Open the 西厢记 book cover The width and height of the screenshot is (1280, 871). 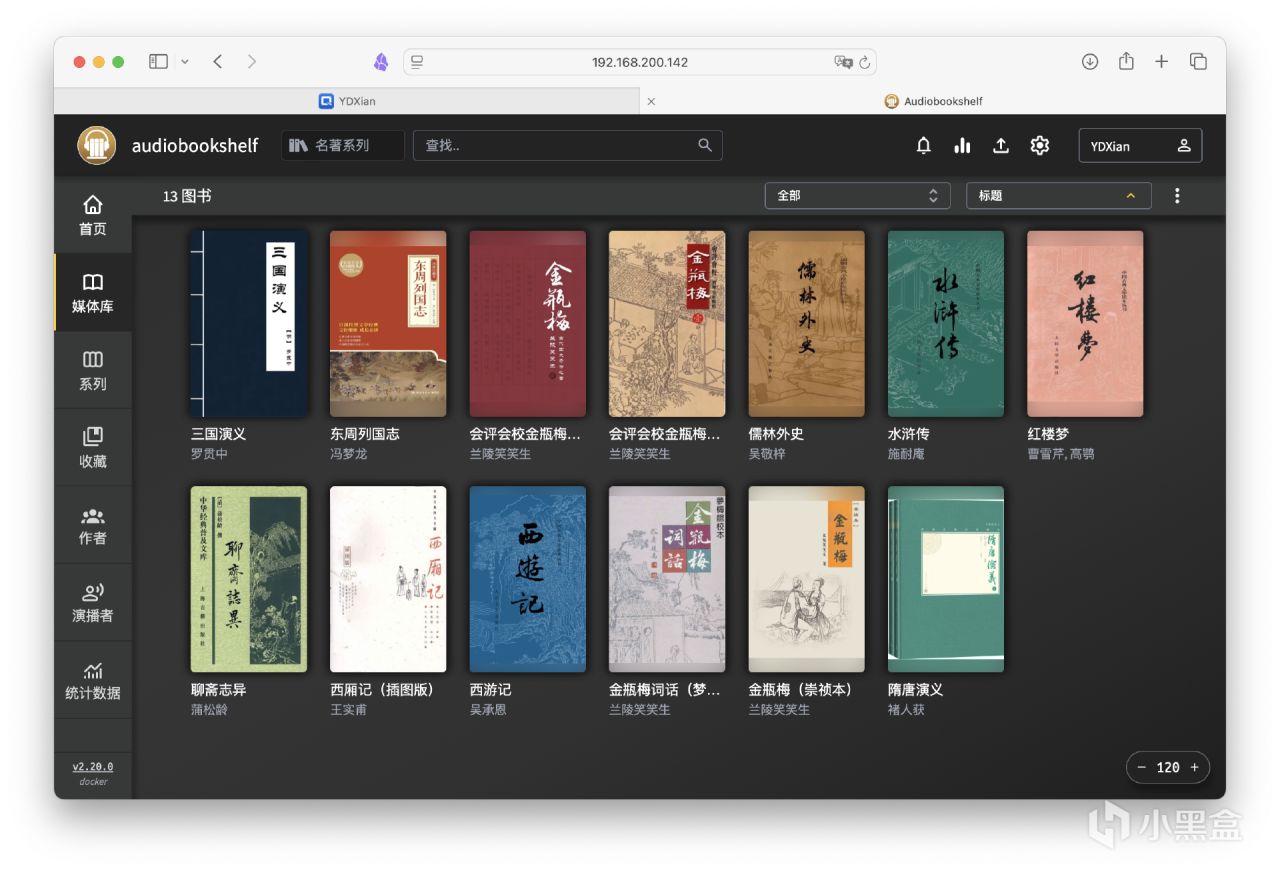388,579
